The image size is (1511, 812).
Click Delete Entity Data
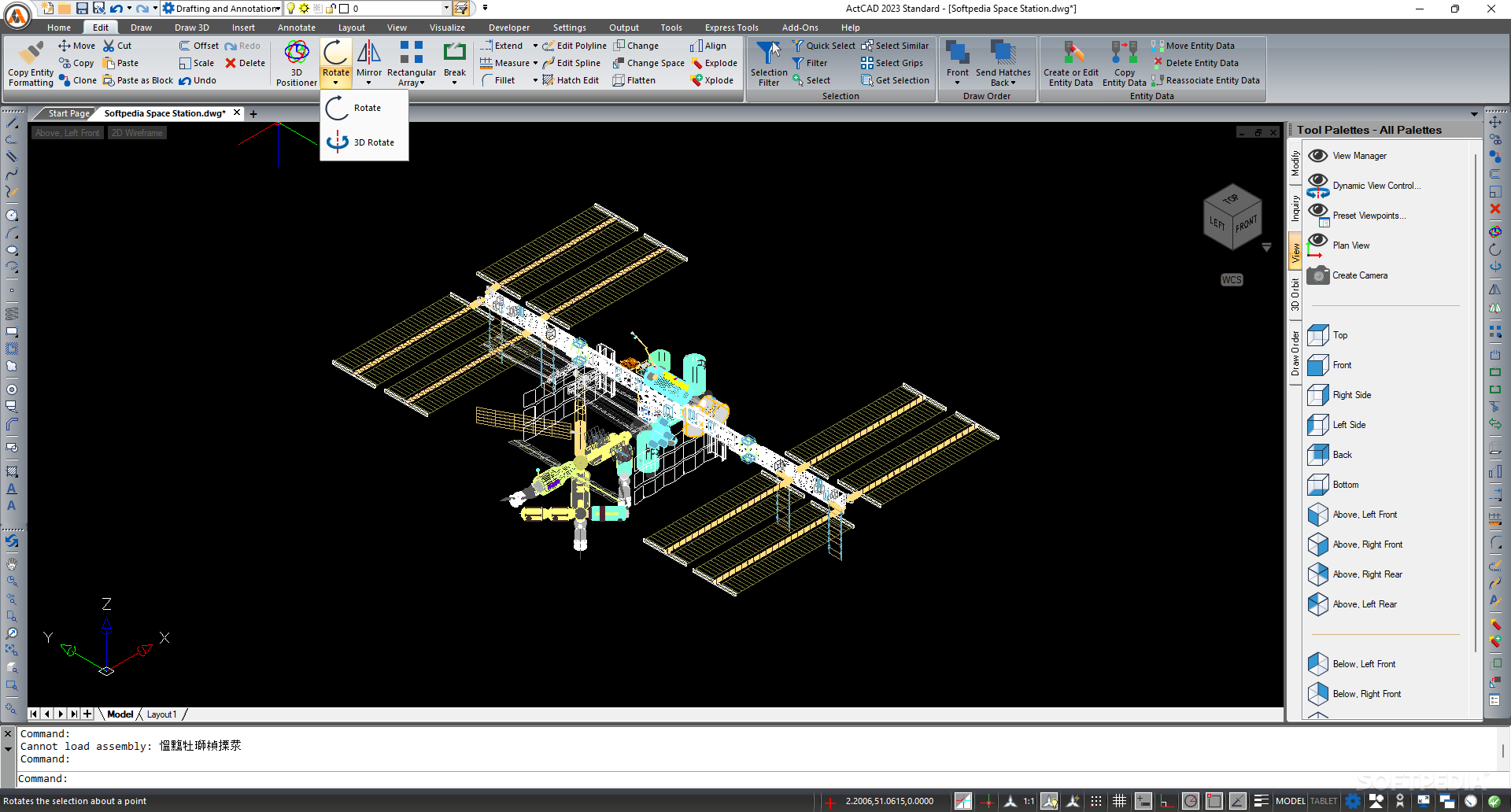[x=1195, y=63]
